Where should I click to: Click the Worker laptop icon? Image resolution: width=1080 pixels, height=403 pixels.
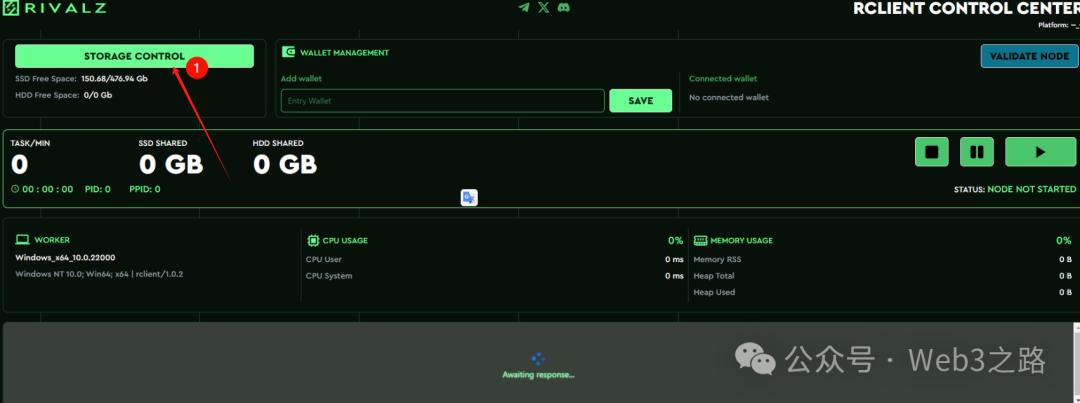[23, 240]
